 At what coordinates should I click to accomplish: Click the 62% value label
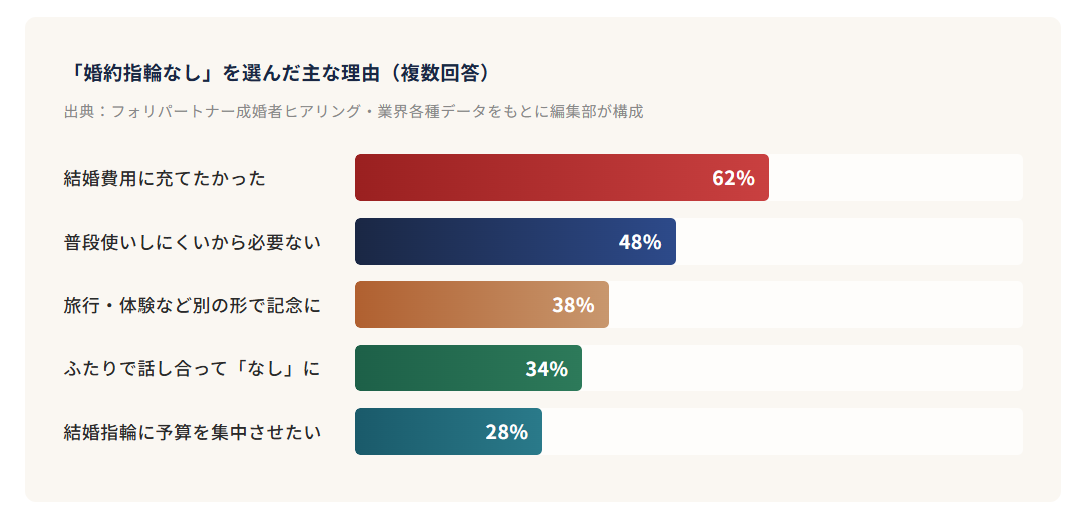tap(733, 178)
